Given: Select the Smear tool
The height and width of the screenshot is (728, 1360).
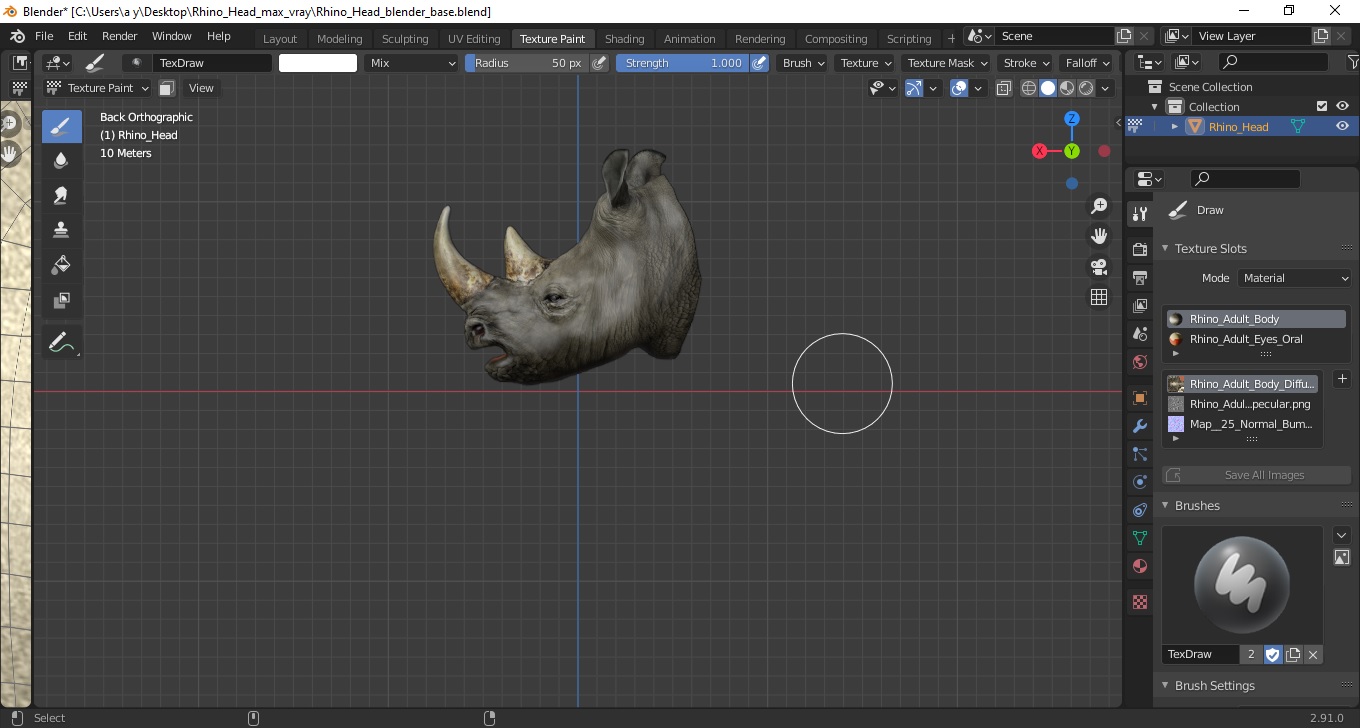Looking at the screenshot, I should (61, 195).
